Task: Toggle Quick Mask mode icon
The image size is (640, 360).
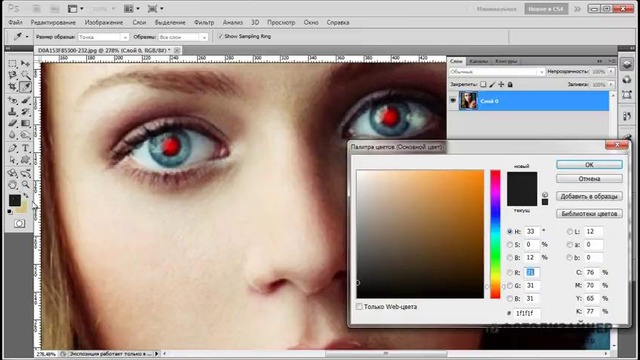Action: (19, 224)
